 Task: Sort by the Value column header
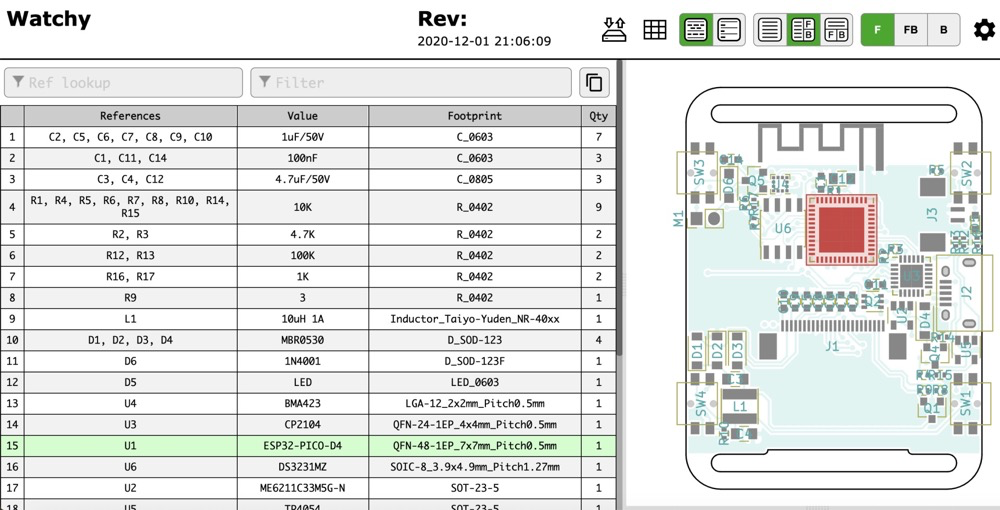pyautogui.click(x=302, y=116)
